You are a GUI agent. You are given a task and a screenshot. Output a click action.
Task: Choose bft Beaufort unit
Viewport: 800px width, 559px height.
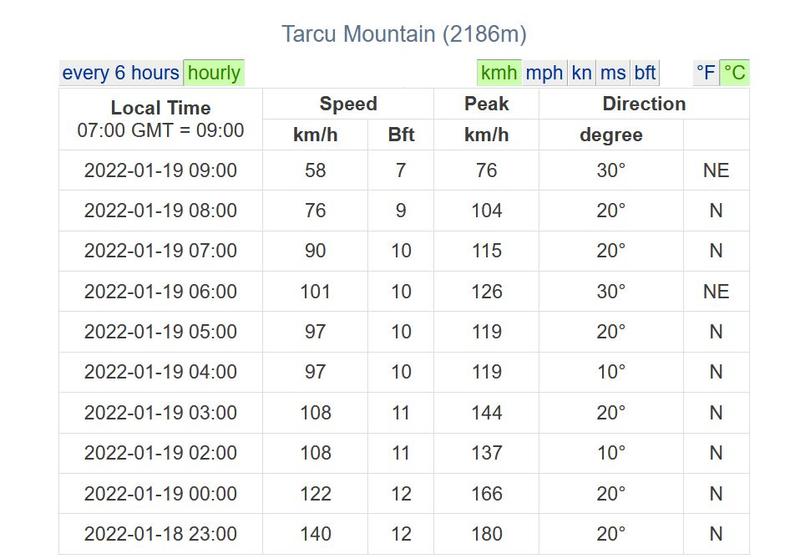[645, 73]
